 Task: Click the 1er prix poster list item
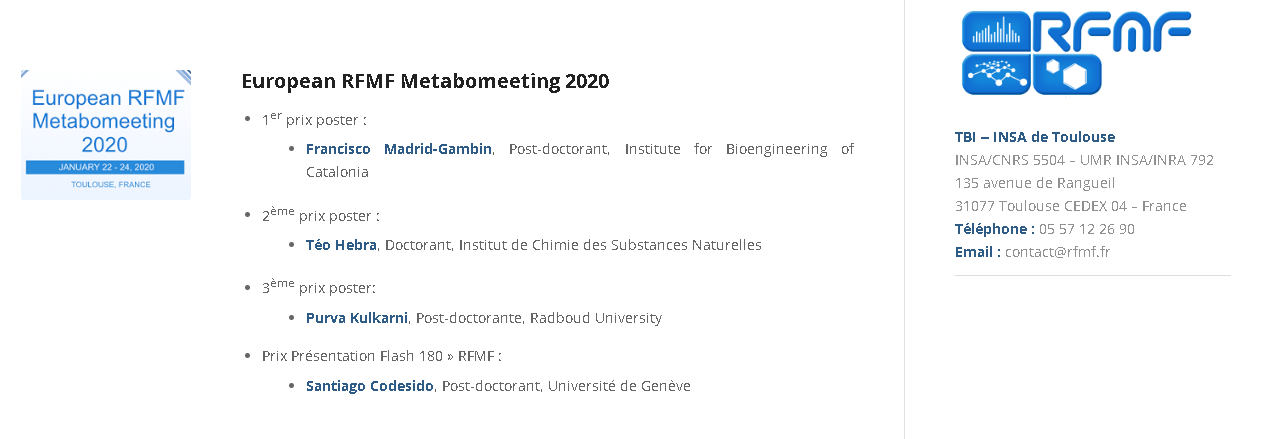coord(314,120)
